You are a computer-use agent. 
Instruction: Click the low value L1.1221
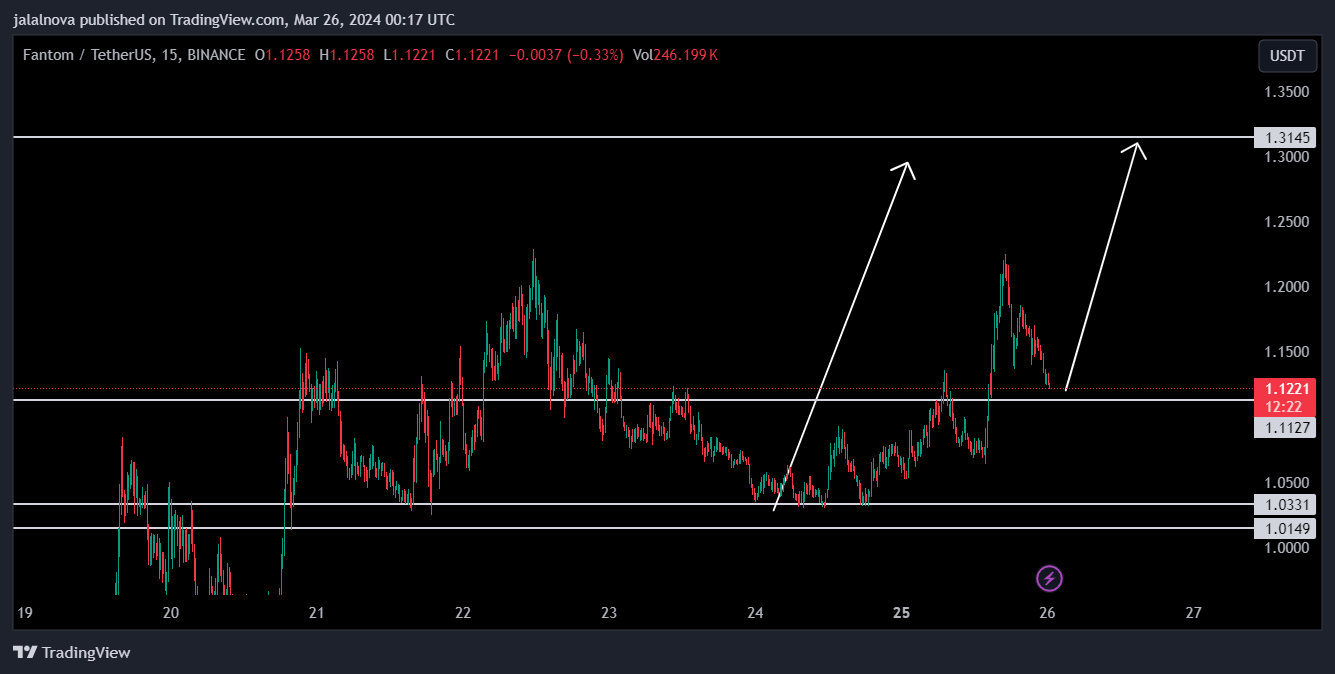pos(412,55)
